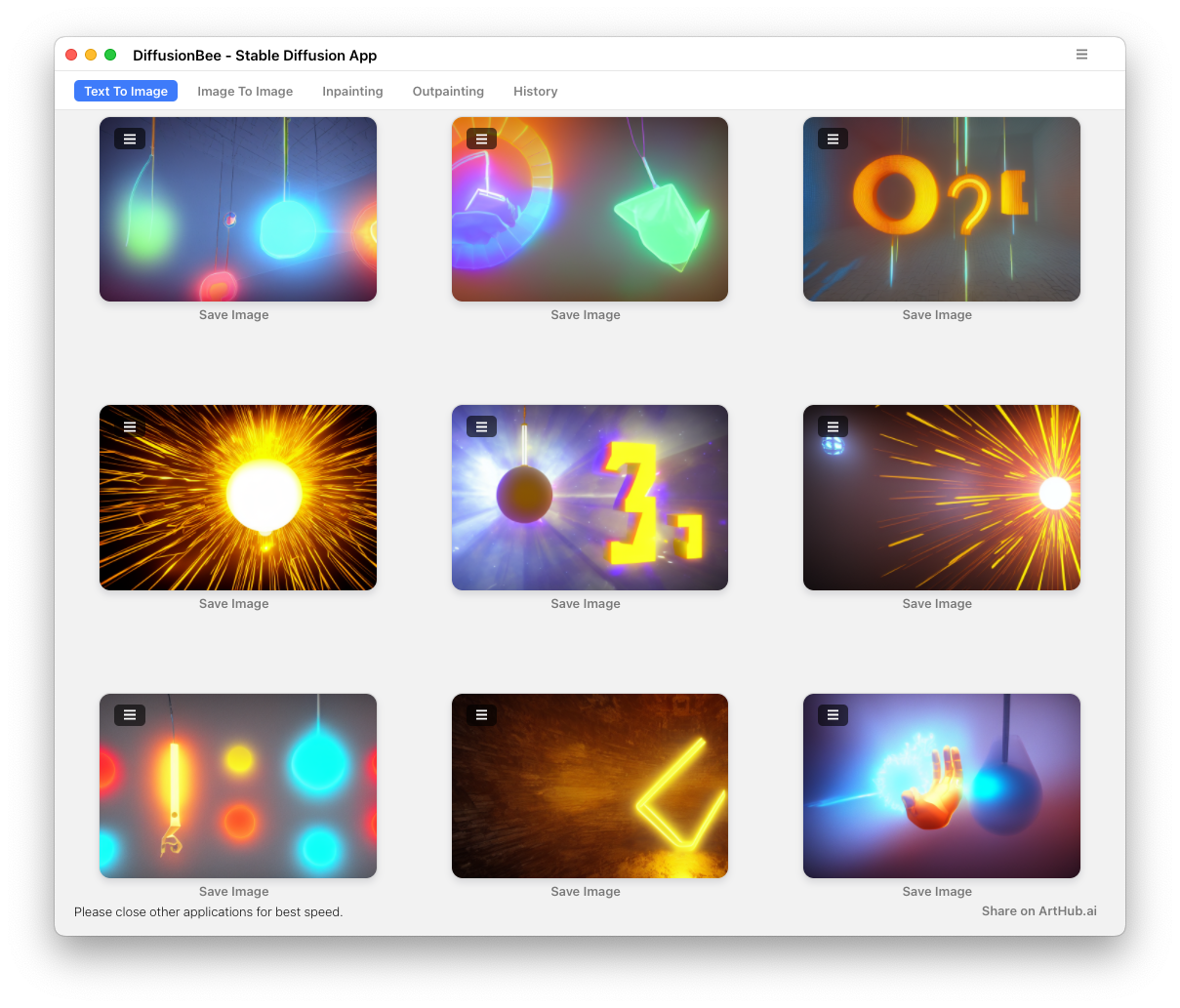Switch to the Image To Image tab
Screen dimensions: 1180x1008
[245, 92]
